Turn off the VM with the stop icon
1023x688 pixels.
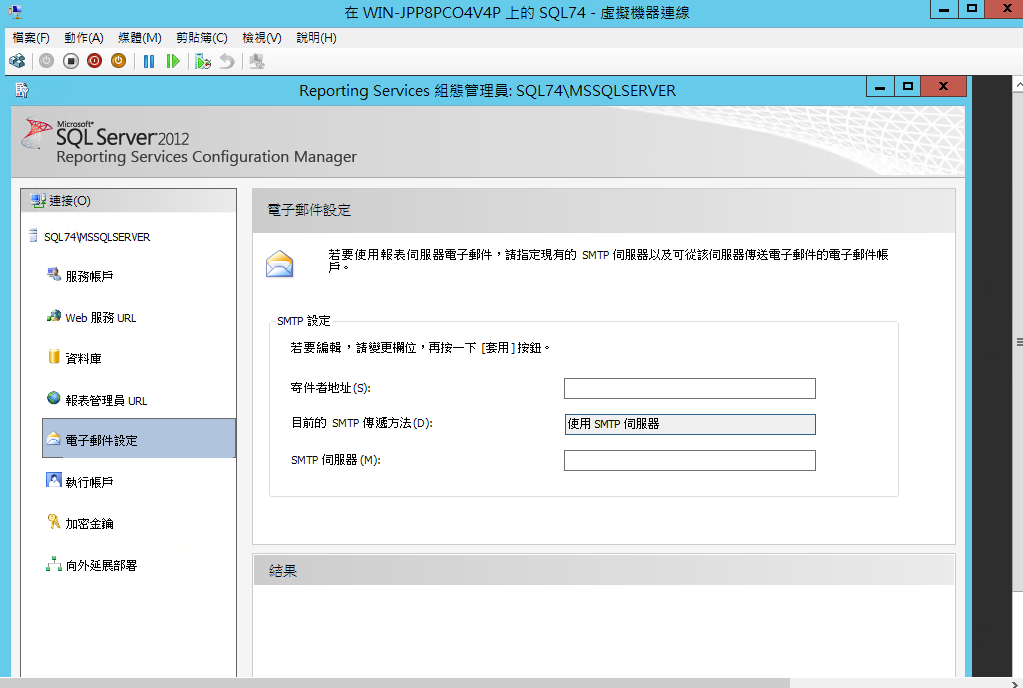[70, 61]
